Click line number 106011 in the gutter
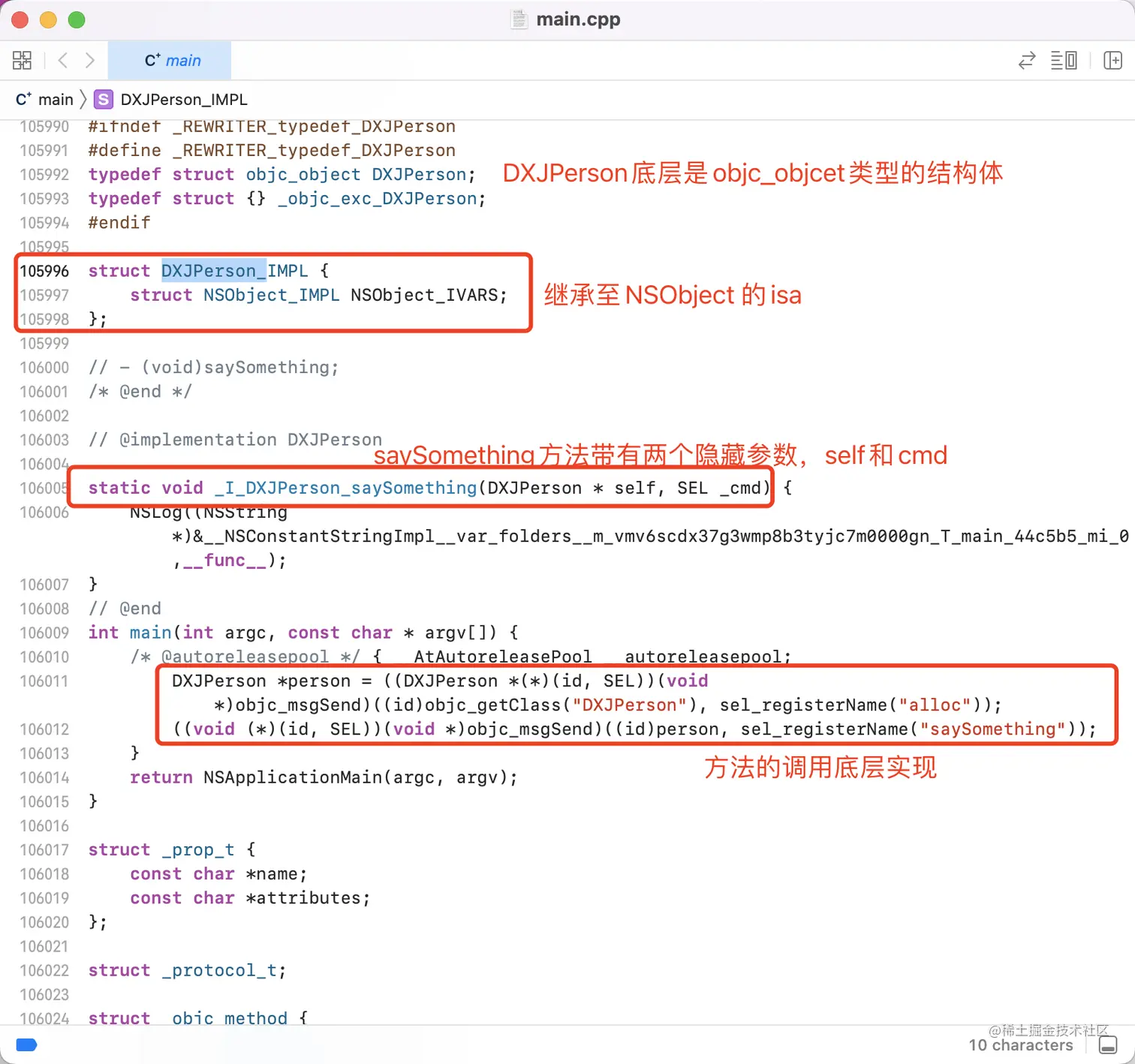The image size is (1135, 1064). click(x=44, y=681)
